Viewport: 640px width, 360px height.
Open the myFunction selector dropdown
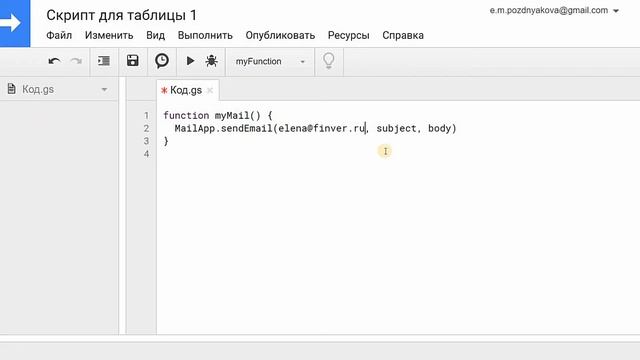pyautogui.click(x=270, y=62)
